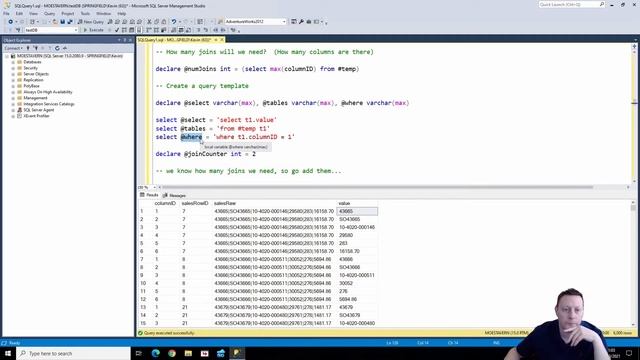Screen dimensions: 640x360
Task: Click the Save disk icon
Action: pos(62,22)
